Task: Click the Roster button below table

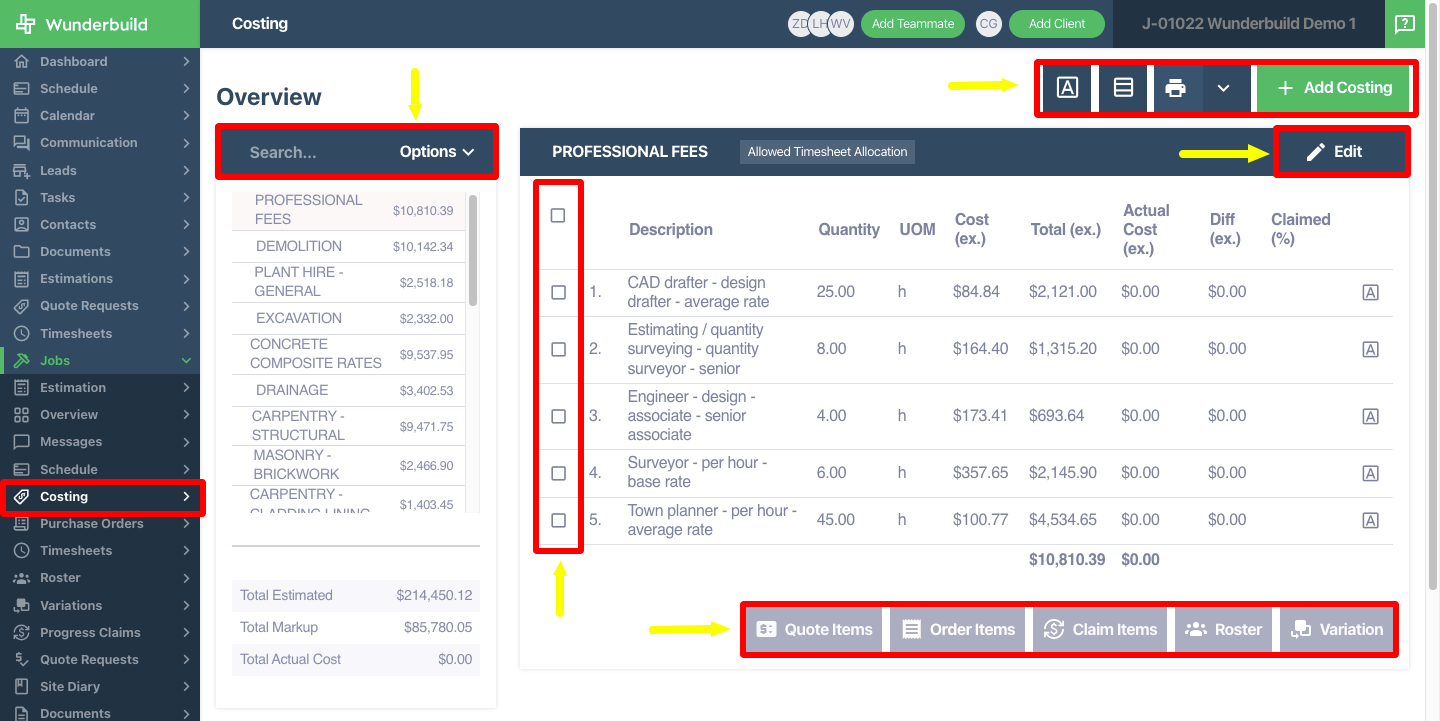Action: click(x=1223, y=629)
